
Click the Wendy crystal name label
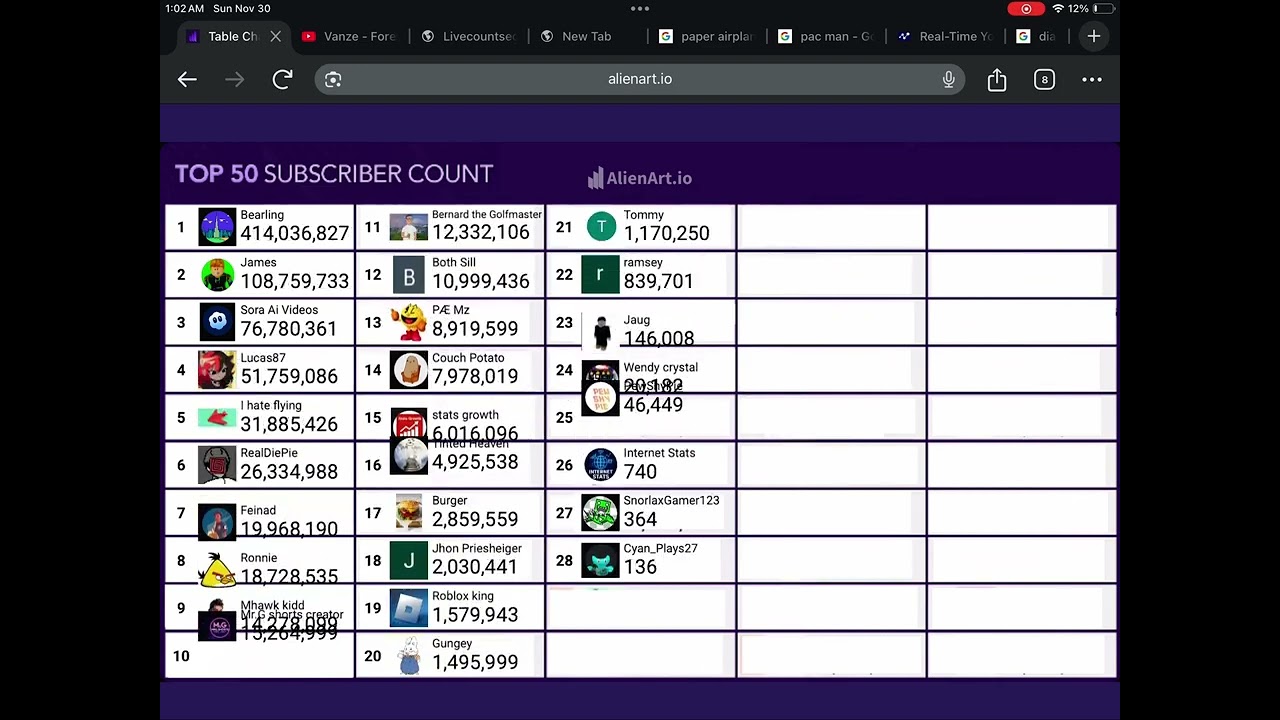(x=660, y=367)
